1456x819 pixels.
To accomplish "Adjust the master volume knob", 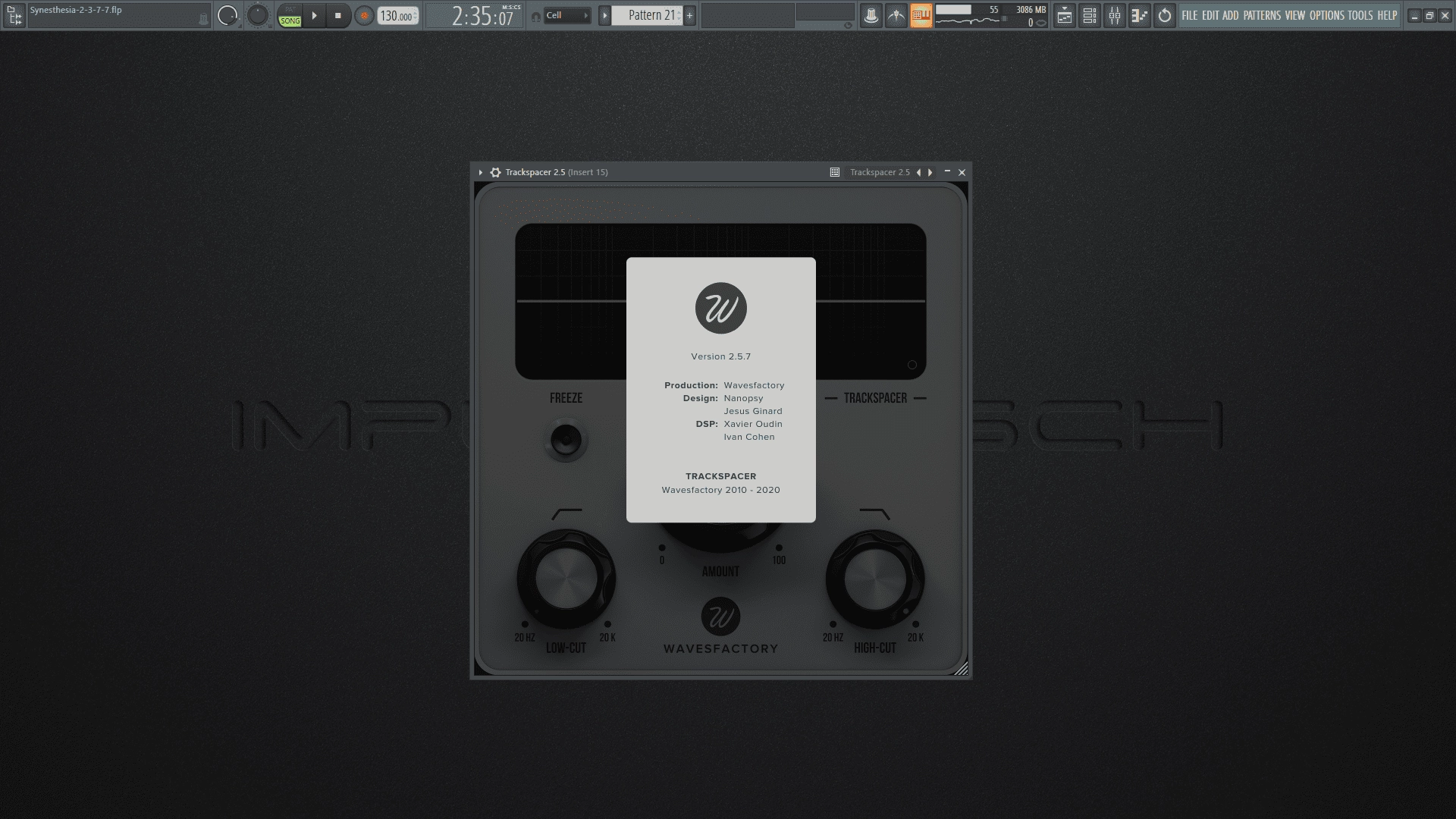I will pyautogui.click(x=227, y=15).
